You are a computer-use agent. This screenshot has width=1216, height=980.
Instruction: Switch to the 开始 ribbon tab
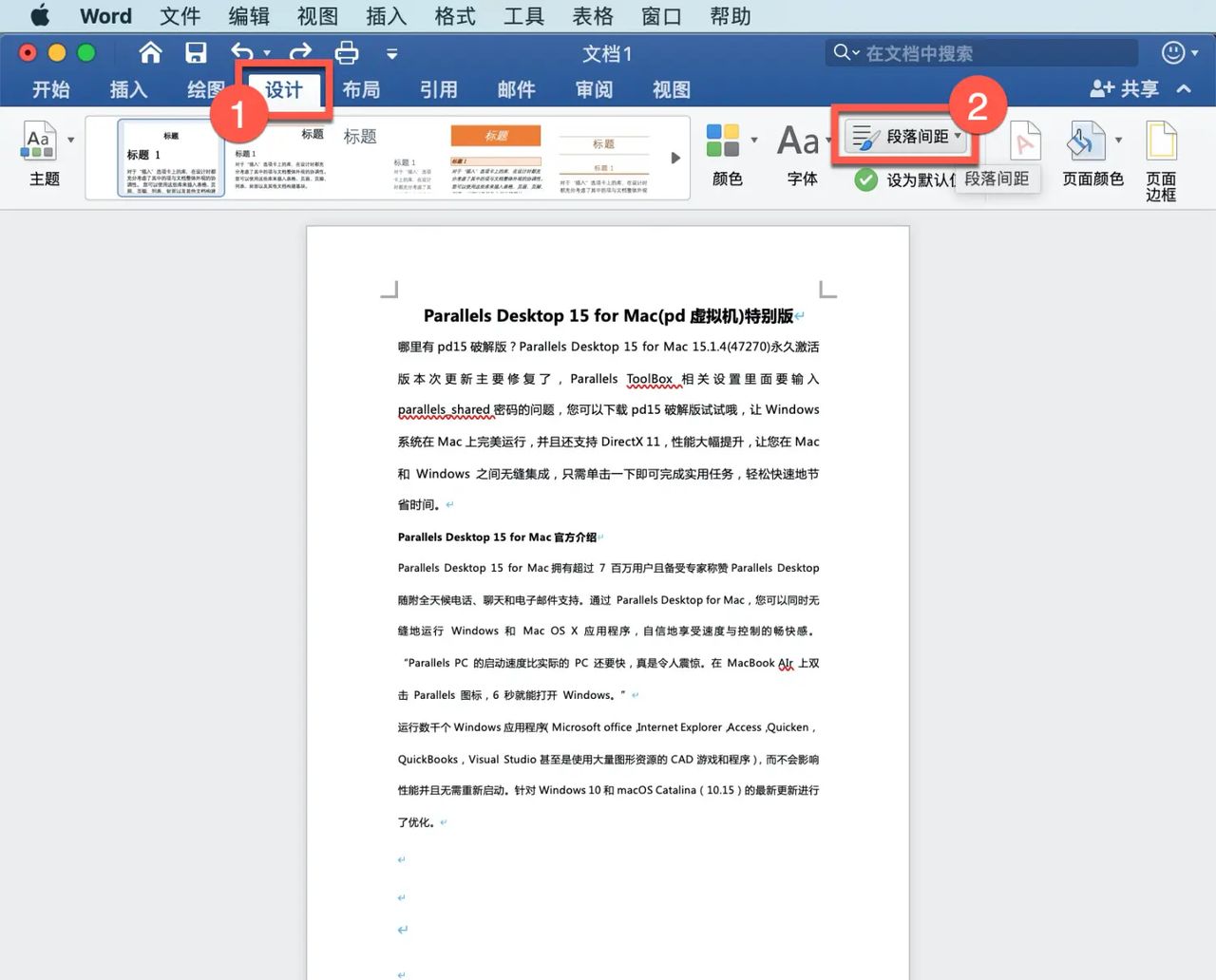point(51,89)
